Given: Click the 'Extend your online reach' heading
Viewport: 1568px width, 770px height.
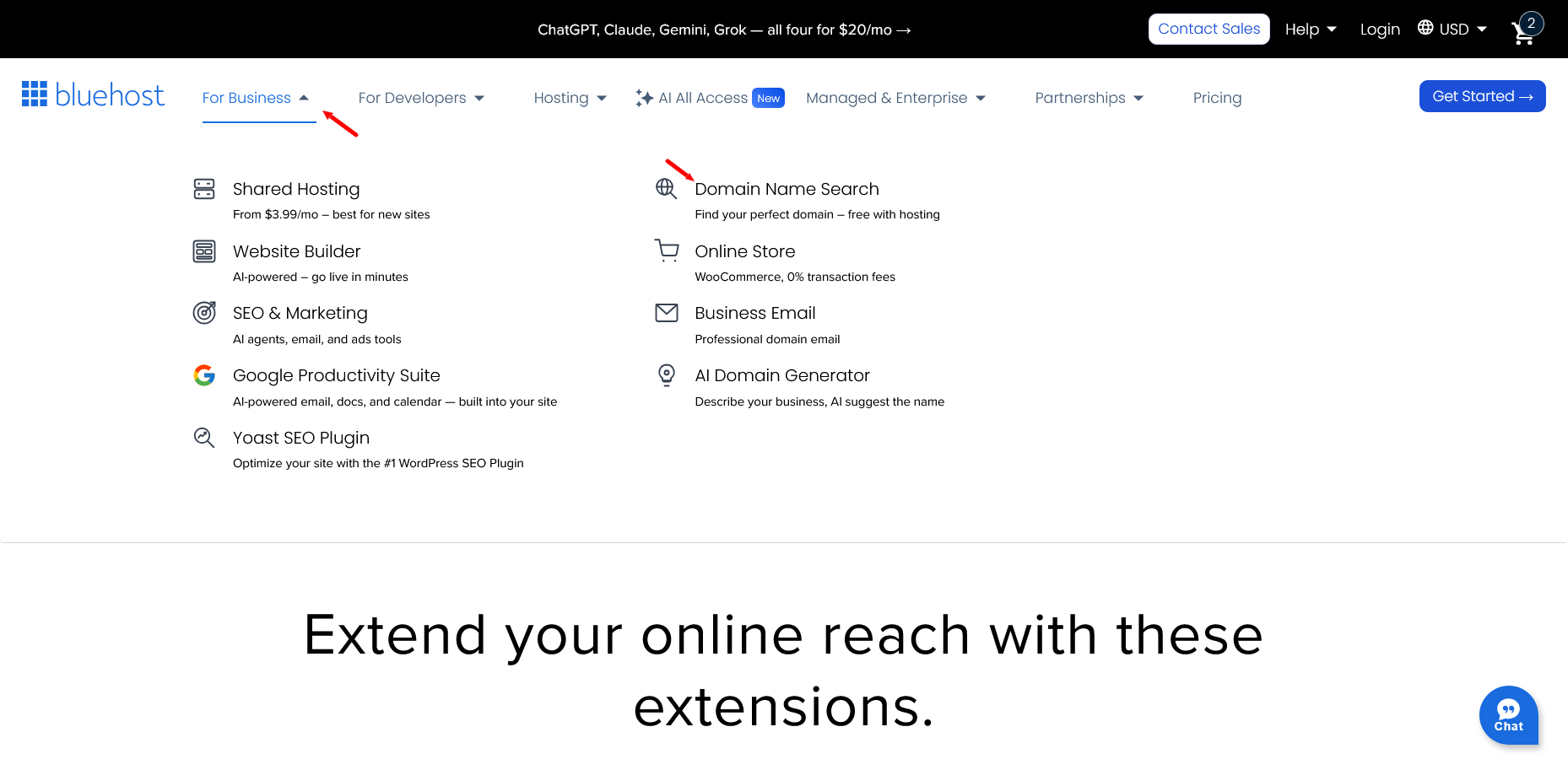Looking at the screenshot, I should (783, 670).
